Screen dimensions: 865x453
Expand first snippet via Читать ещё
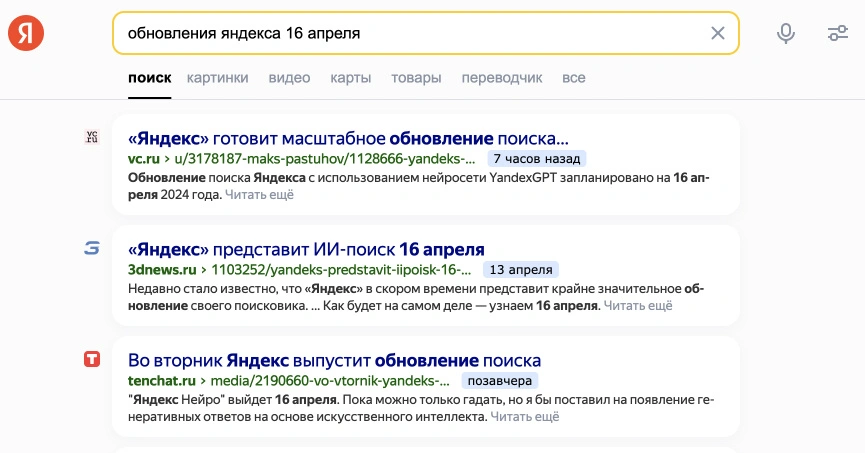(259, 195)
